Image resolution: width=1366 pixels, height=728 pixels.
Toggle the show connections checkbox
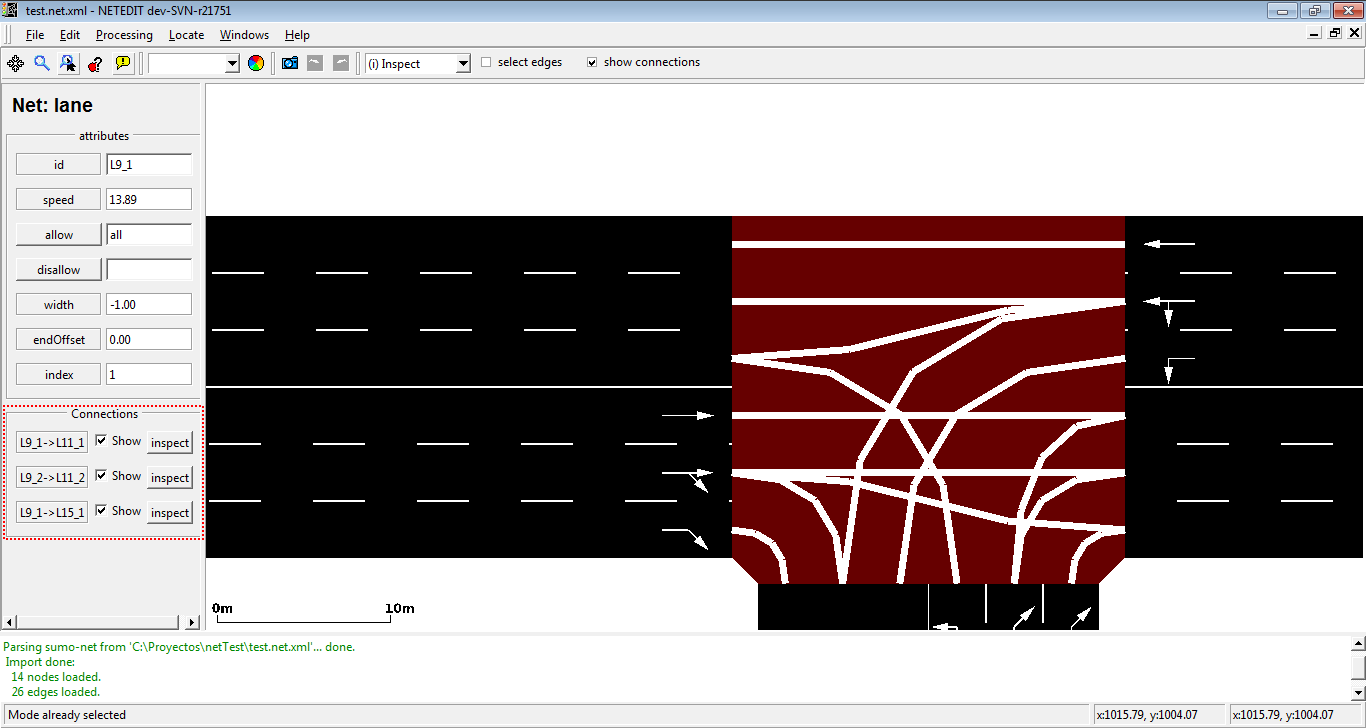click(592, 62)
